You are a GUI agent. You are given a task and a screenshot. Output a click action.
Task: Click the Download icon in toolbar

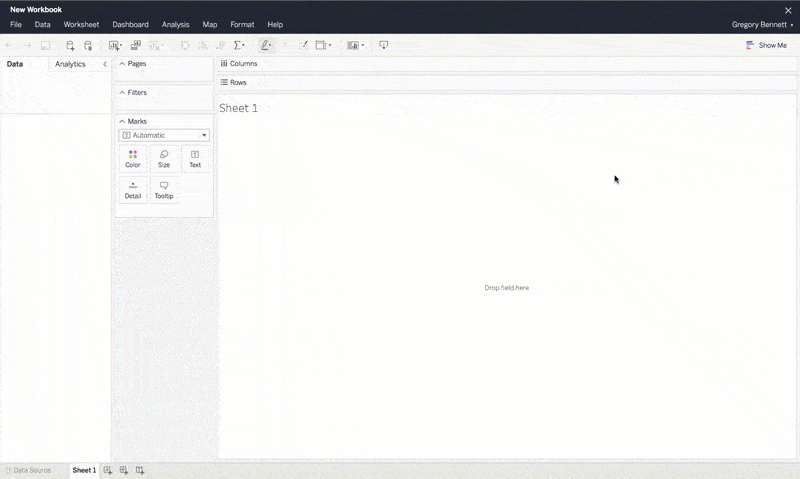(x=384, y=45)
